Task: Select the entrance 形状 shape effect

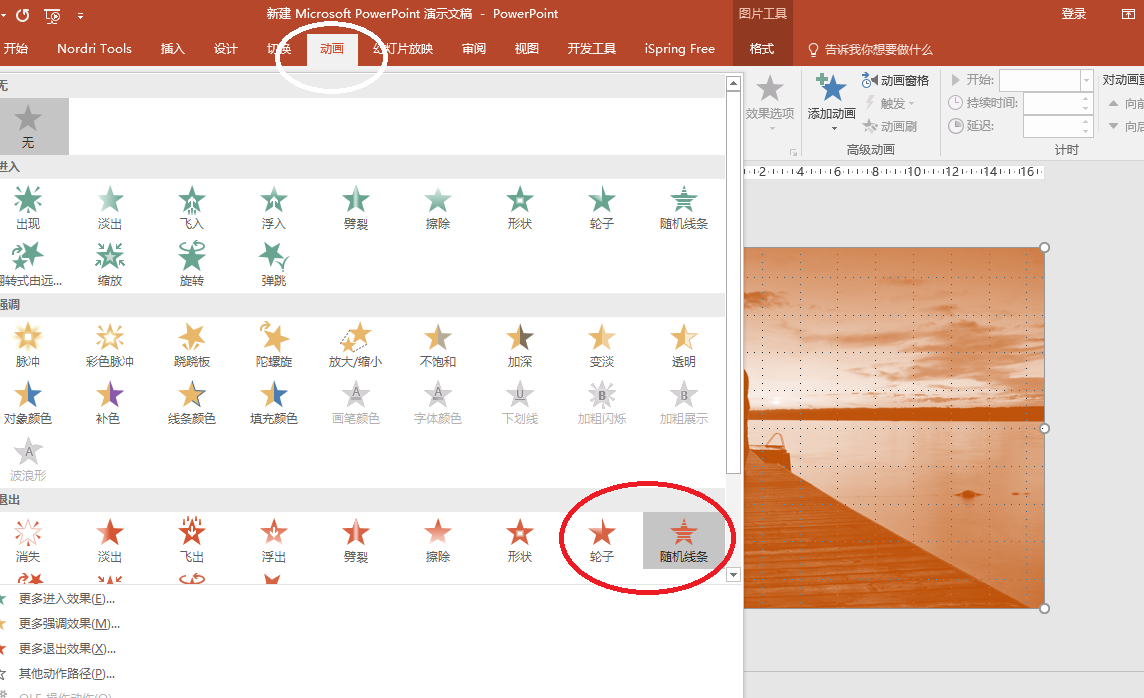Action: click(519, 208)
